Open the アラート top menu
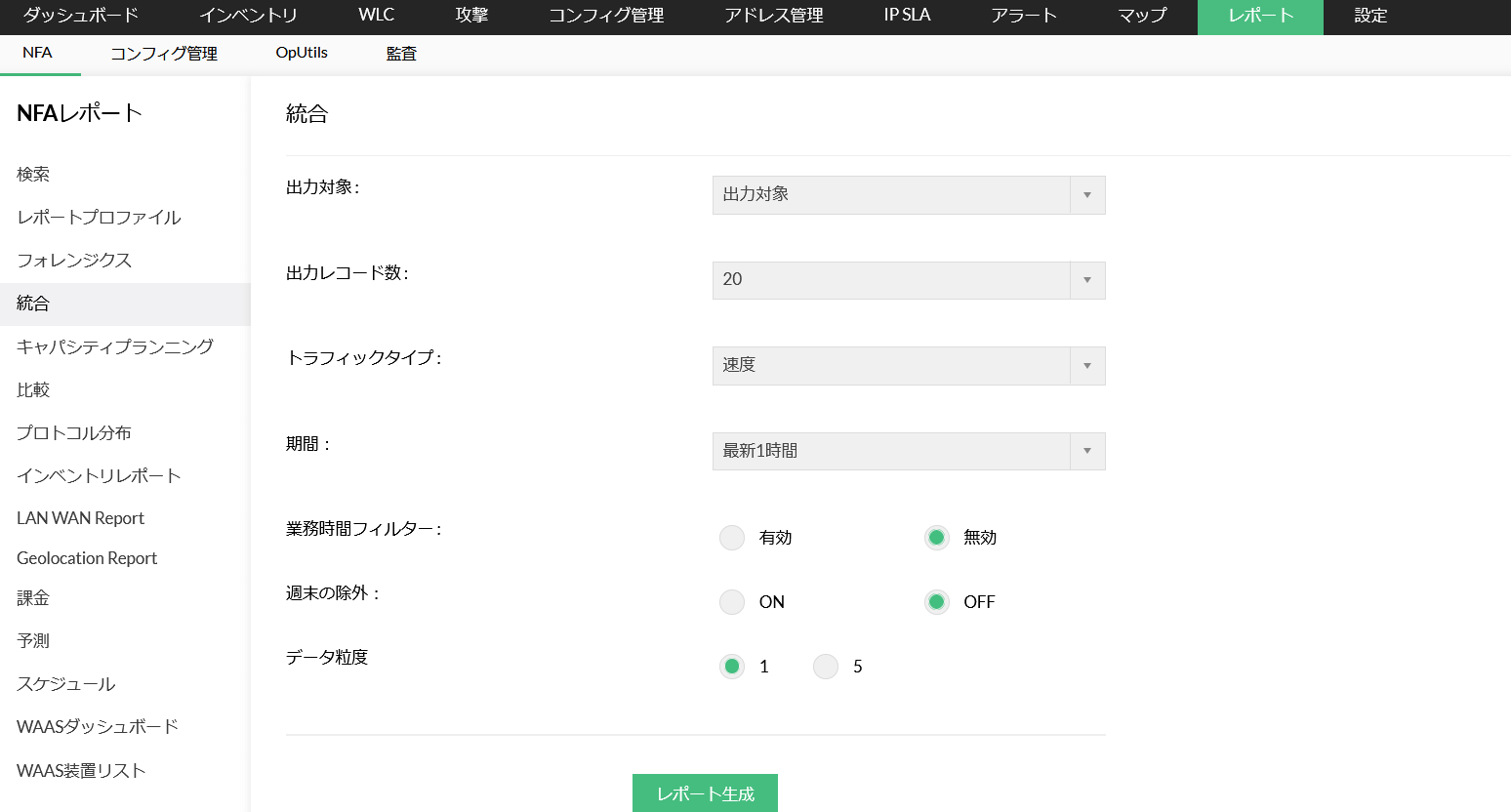This screenshot has height=812, width=1511. [x=1024, y=16]
